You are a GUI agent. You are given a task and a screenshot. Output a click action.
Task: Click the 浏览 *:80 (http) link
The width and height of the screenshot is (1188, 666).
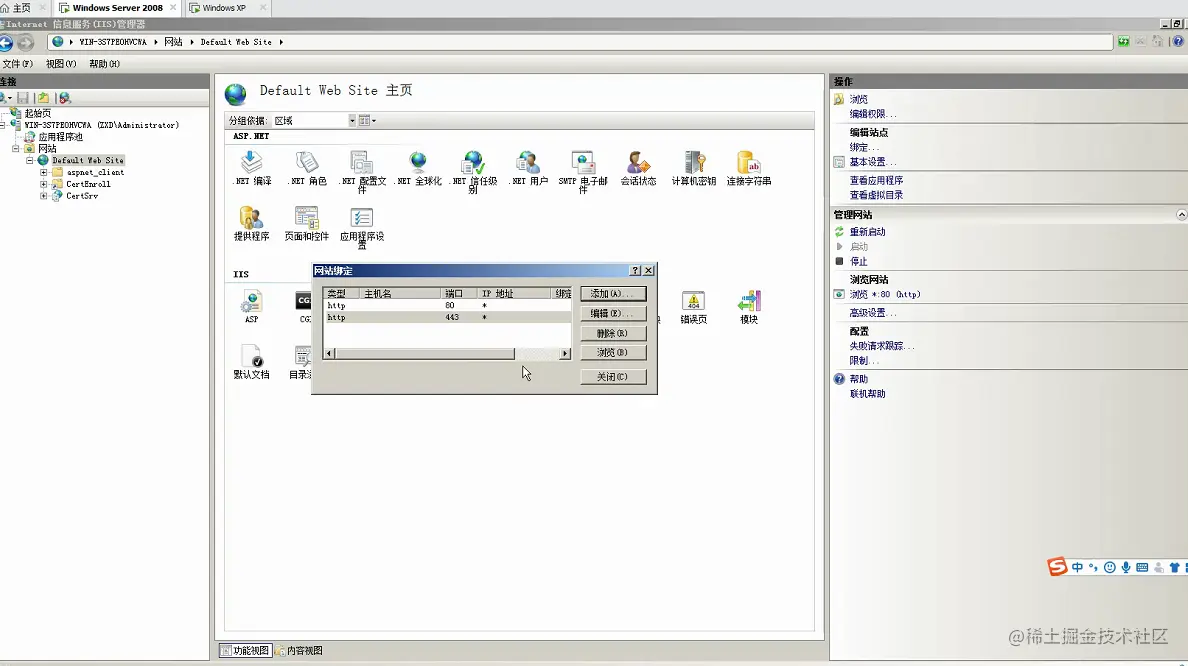pyautogui.click(x=885, y=294)
